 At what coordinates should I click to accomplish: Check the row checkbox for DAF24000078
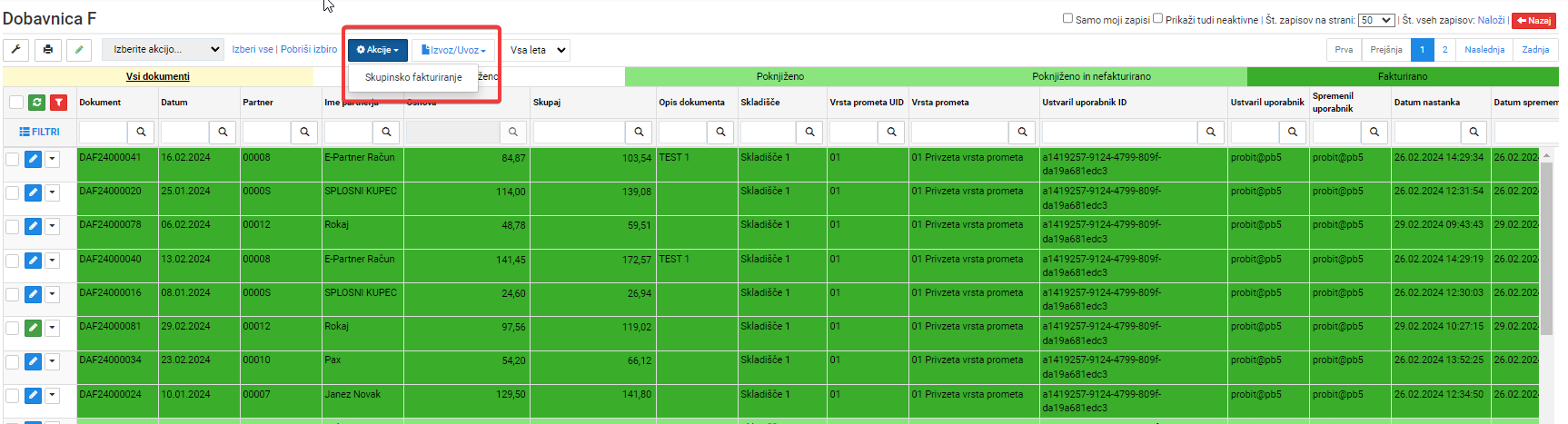pyautogui.click(x=12, y=226)
